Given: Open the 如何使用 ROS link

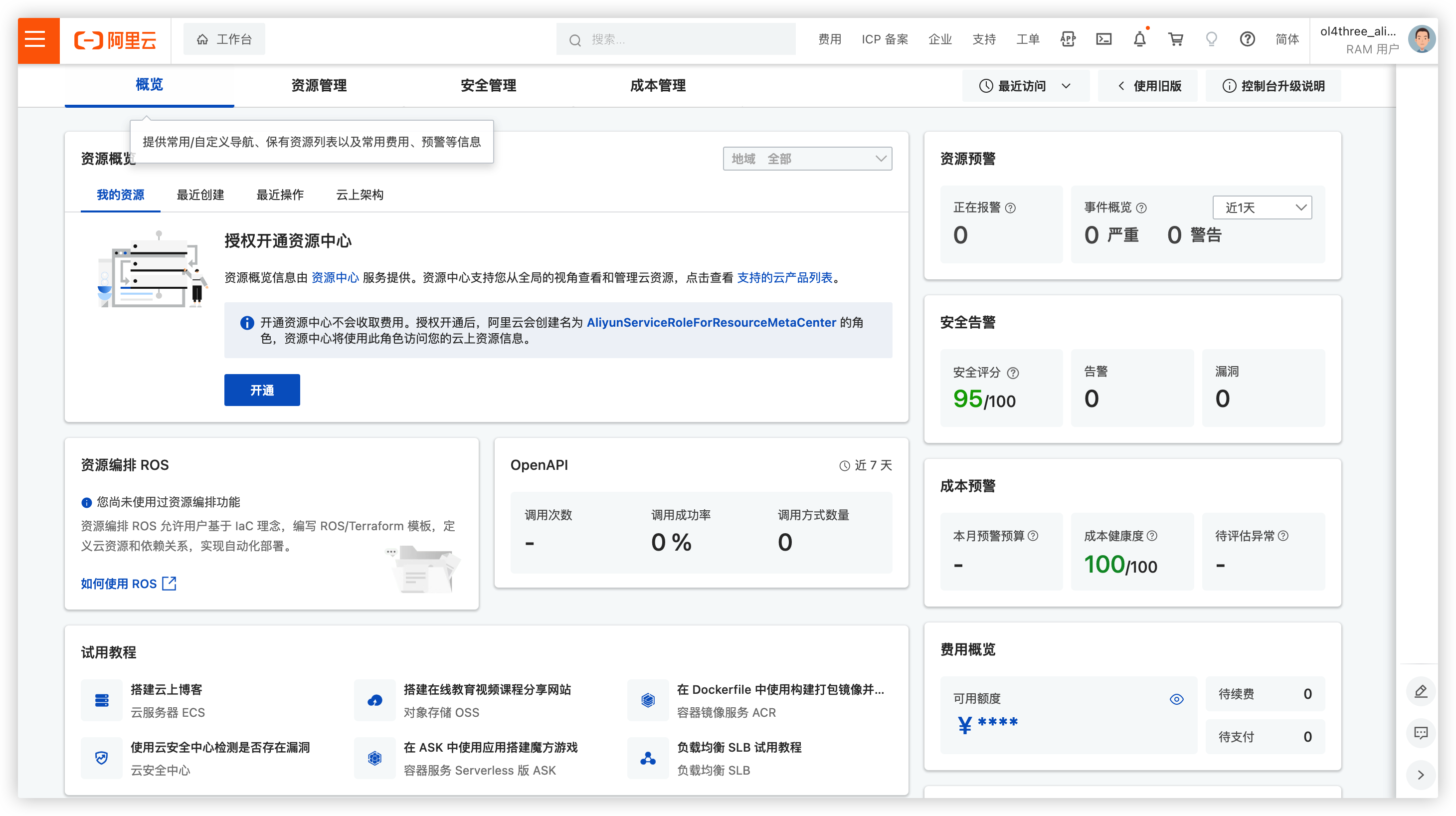Looking at the screenshot, I should pos(119,584).
